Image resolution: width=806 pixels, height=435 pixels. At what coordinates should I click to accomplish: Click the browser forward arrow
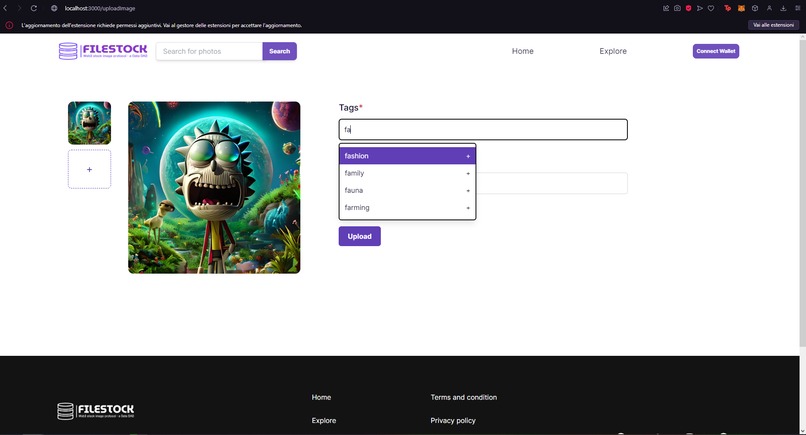(19, 8)
